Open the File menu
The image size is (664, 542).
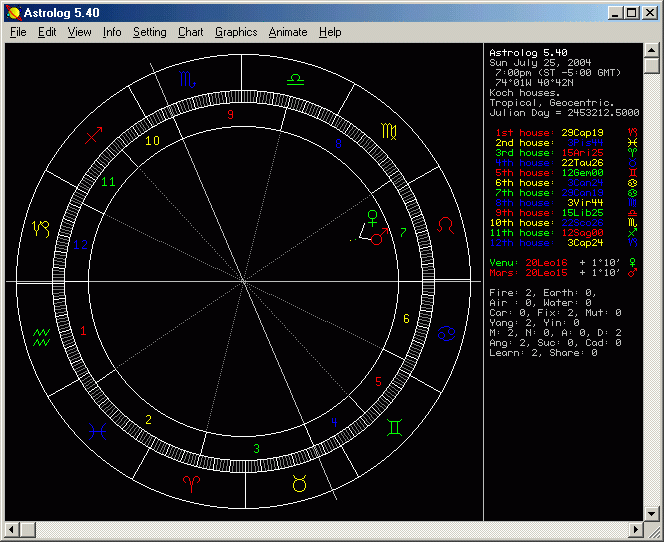click(x=18, y=32)
